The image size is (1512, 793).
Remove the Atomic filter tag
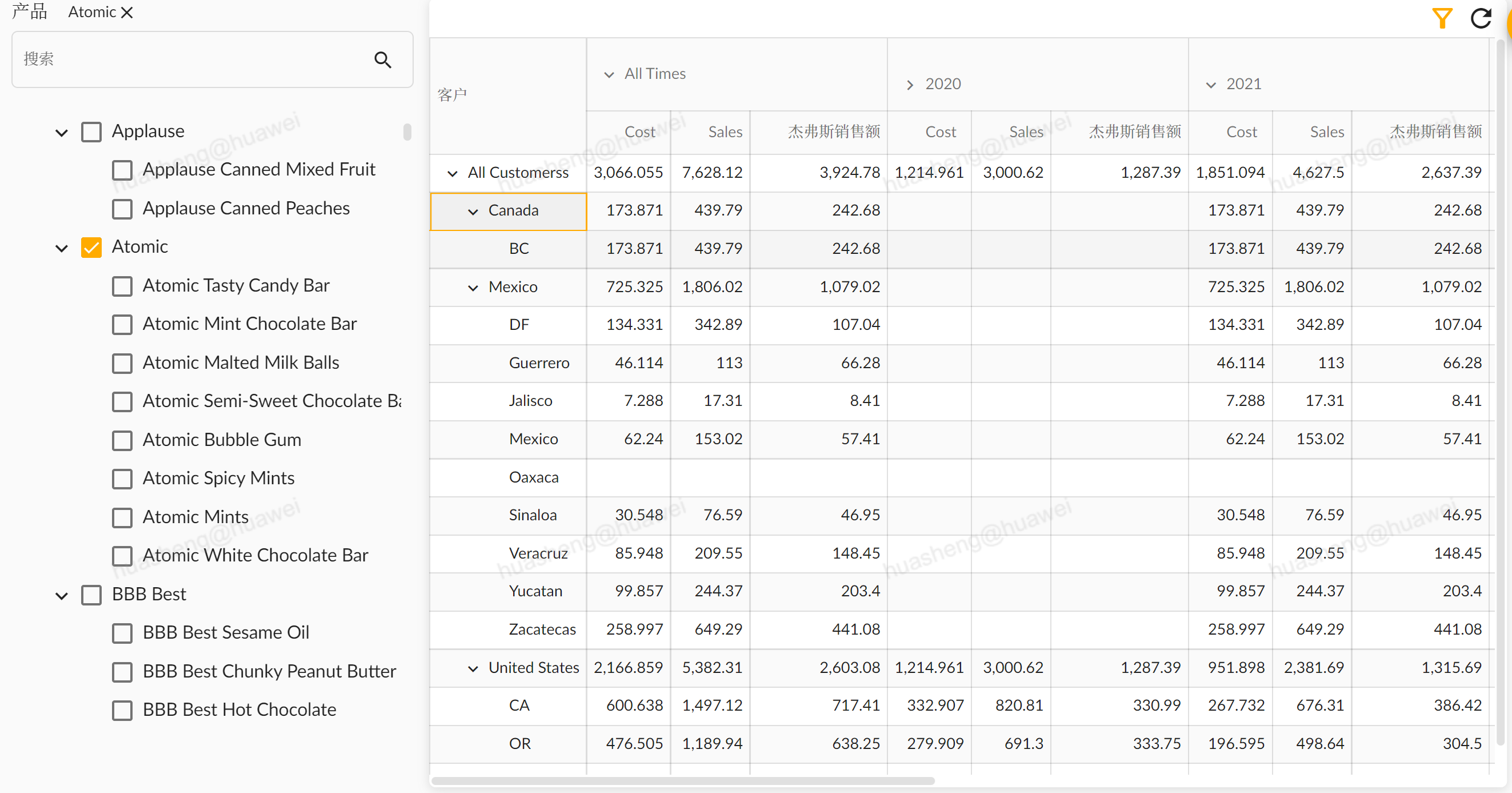point(127,13)
